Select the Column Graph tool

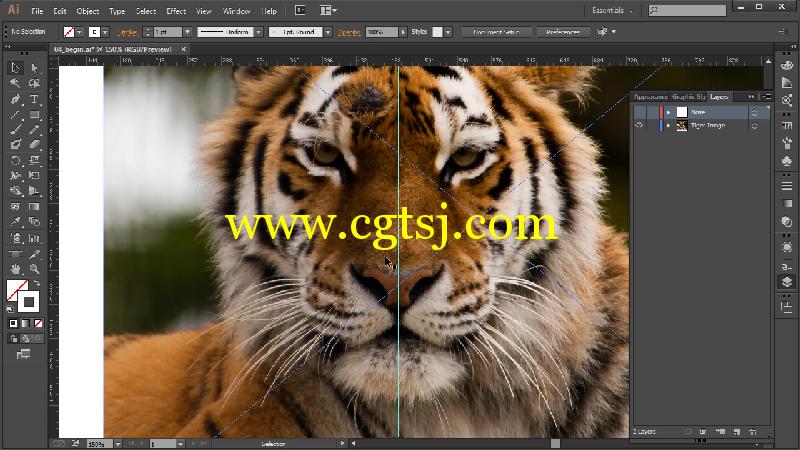[34, 238]
